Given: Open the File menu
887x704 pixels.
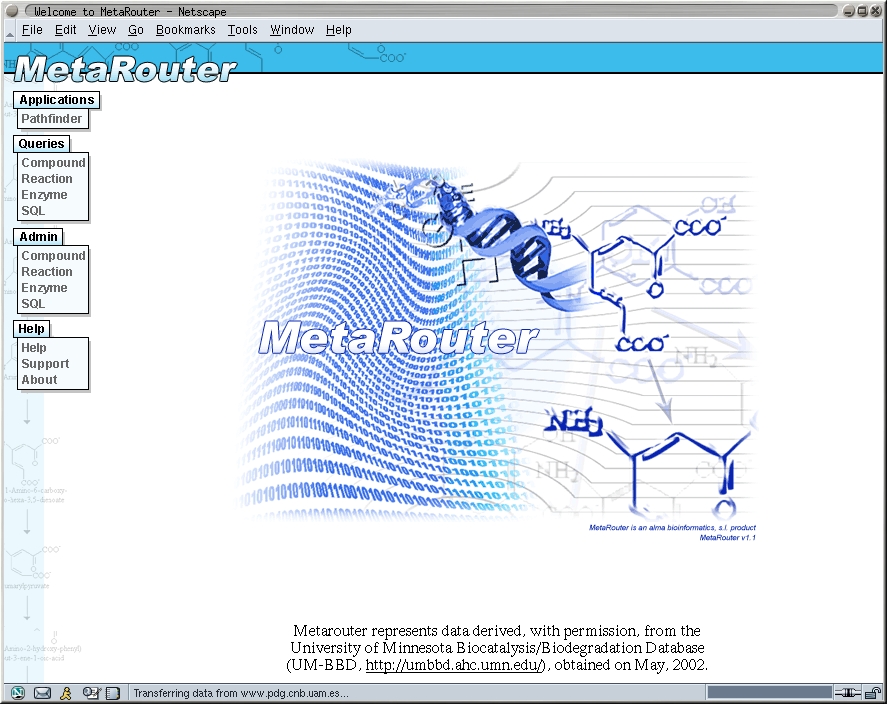Looking at the screenshot, I should [32, 30].
